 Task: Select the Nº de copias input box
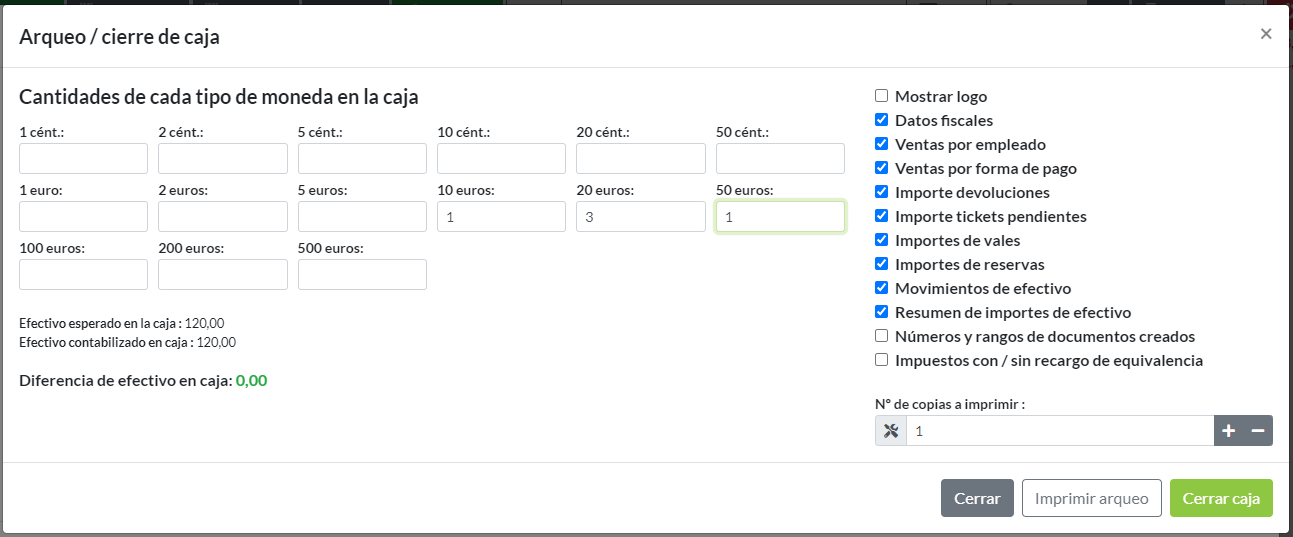pos(1059,431)
